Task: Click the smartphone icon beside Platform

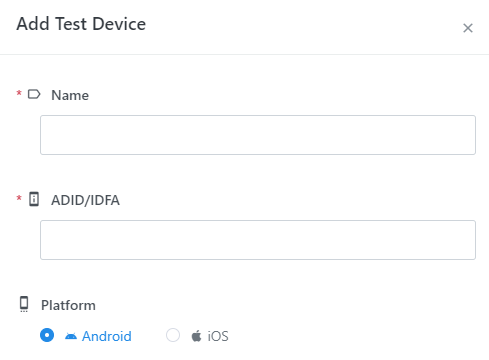Action: pyautogui.click(x=24, y=304)
